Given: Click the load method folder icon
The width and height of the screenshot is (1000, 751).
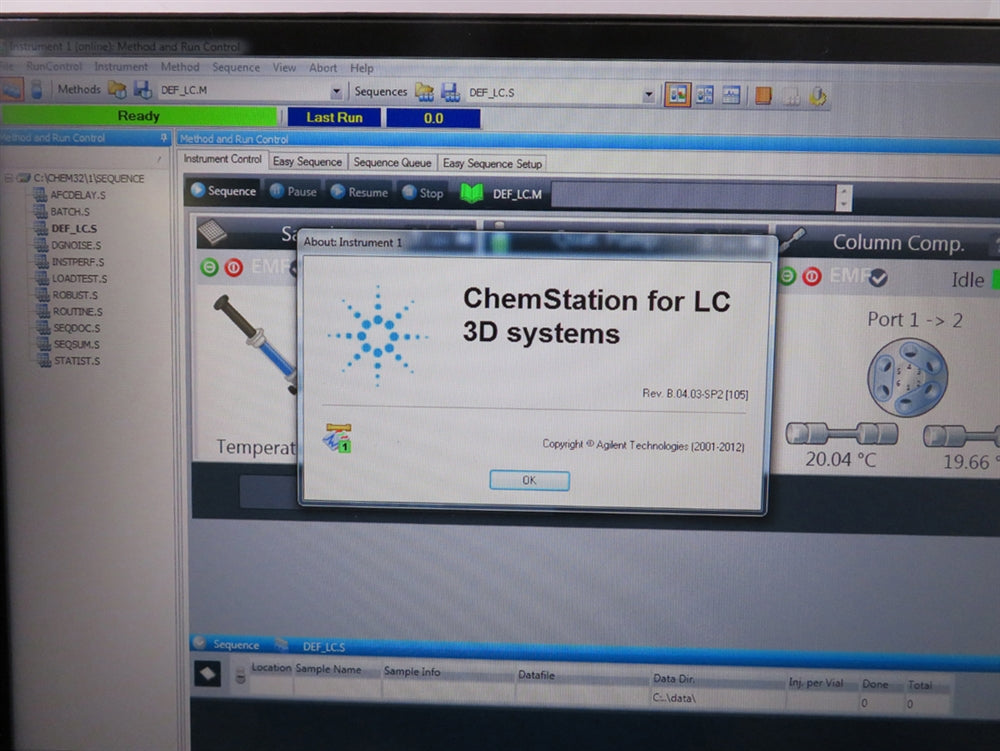Looking at the screenshot, I should [x=117, y=89].
